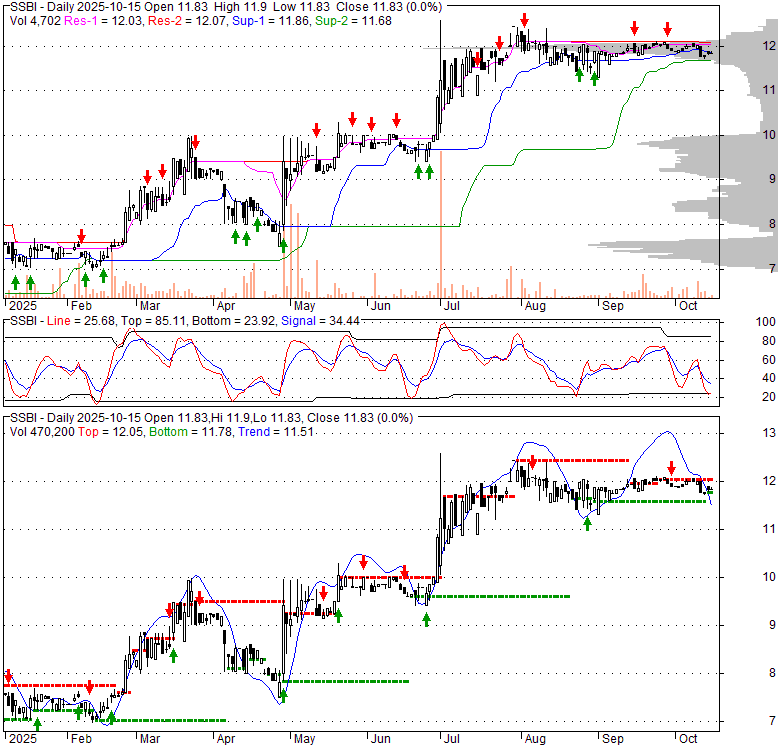Image resolution: width=780 pixels, height=745 pixels.
Task: Click the High 11.9 value in top header
Action: (x=240, y=7)
